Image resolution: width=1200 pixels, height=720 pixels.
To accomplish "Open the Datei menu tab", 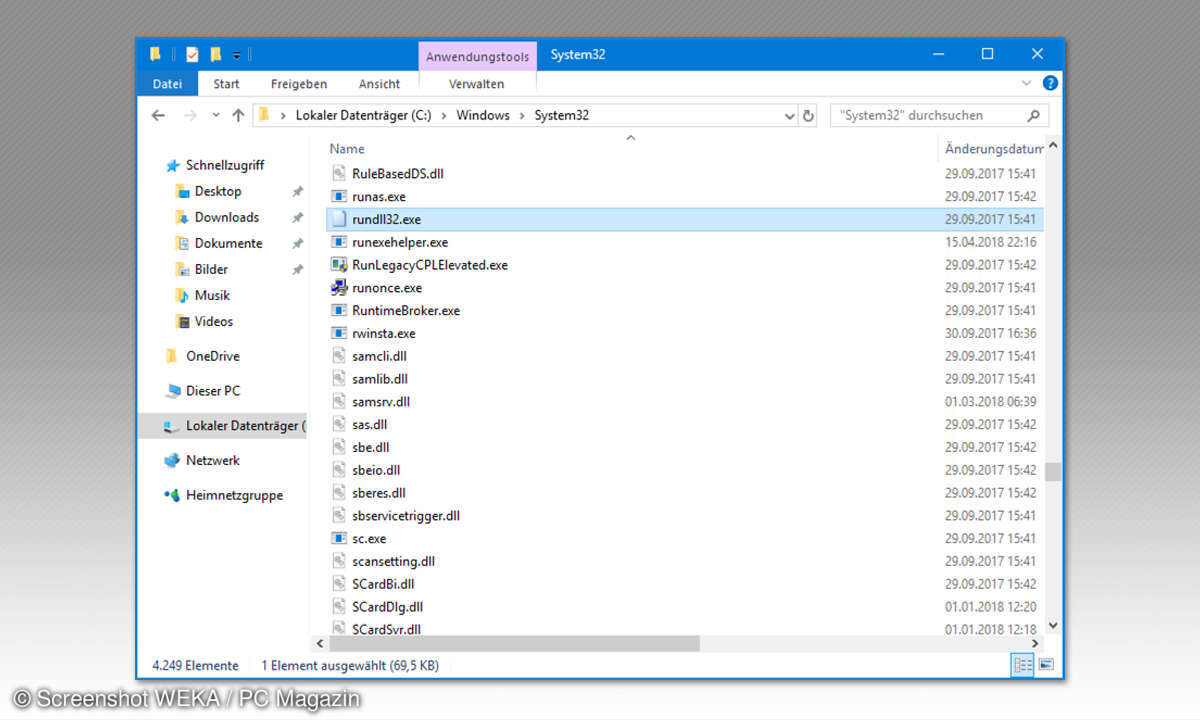I will [167, 84].
